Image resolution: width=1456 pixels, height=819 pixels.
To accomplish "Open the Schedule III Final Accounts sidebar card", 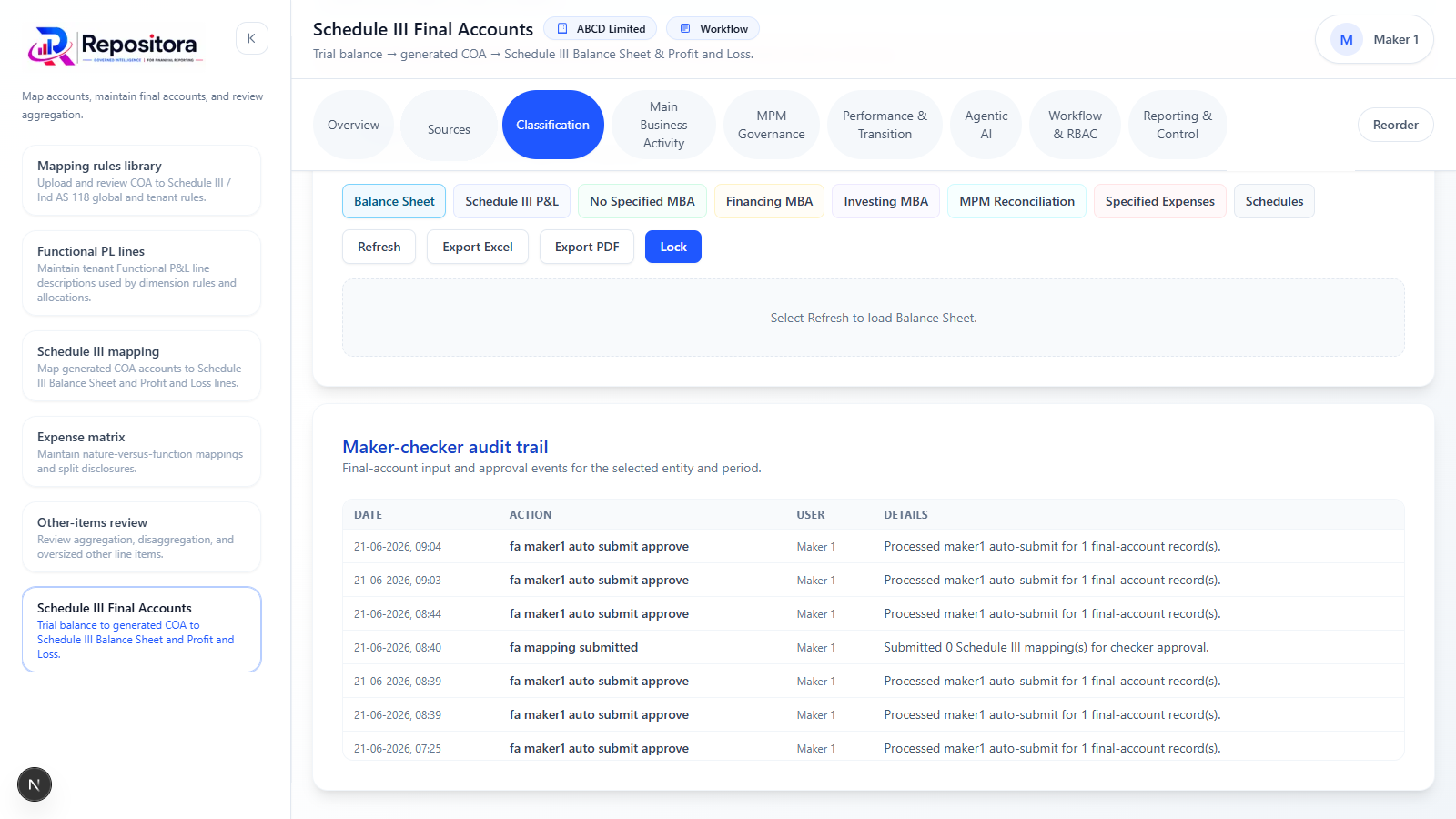I will tap(141, 630).
